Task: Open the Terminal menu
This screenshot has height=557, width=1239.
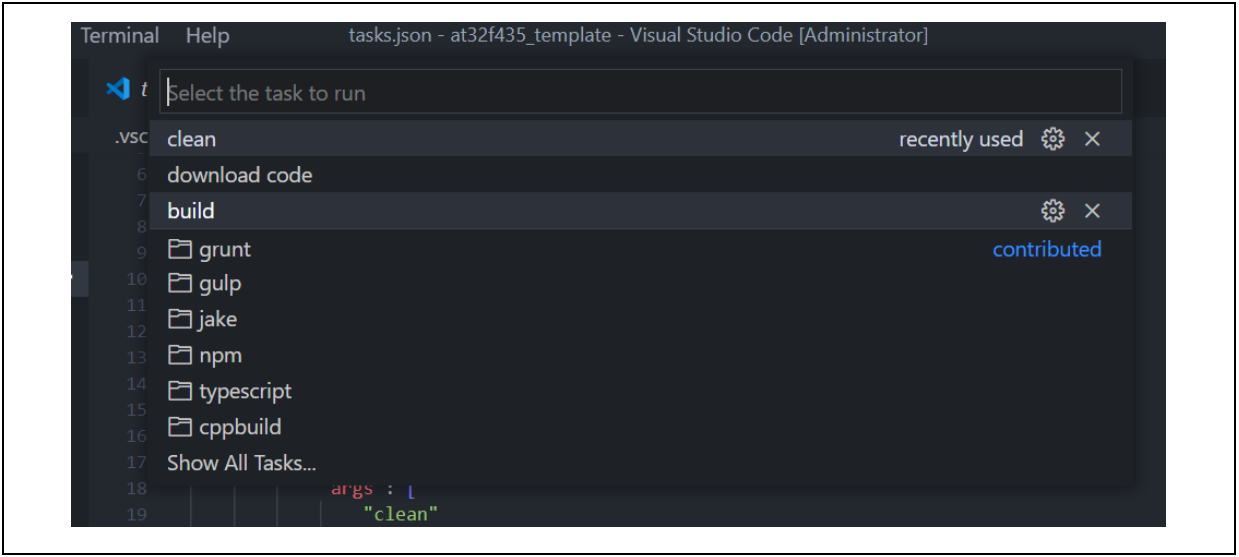Action: pyautogui.click(x=120, y=36)
